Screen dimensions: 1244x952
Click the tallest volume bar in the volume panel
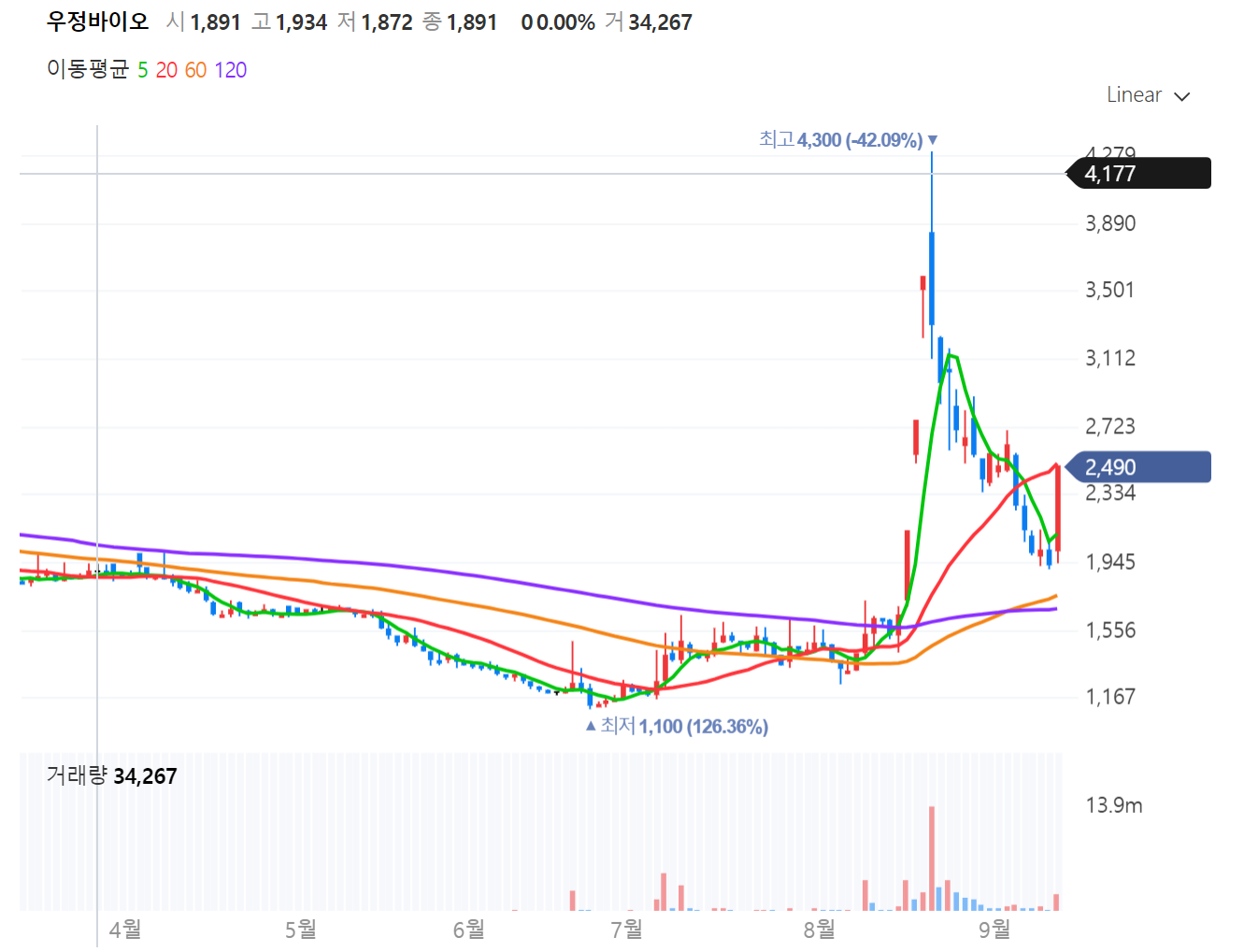pos(932,858)
